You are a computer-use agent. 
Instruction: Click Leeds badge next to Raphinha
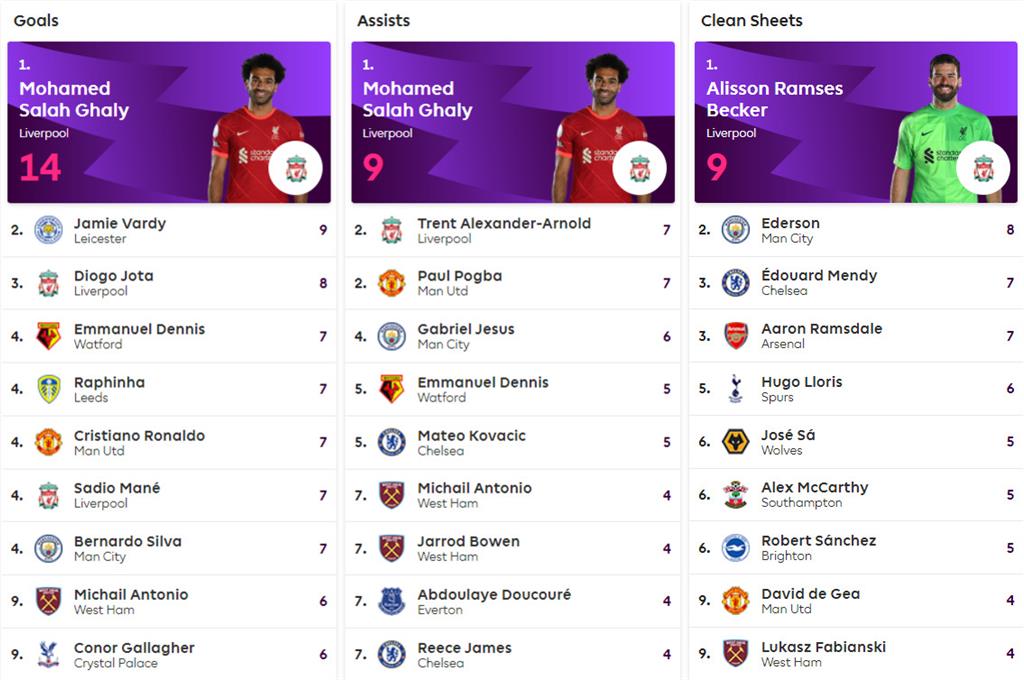coord(48,389)
